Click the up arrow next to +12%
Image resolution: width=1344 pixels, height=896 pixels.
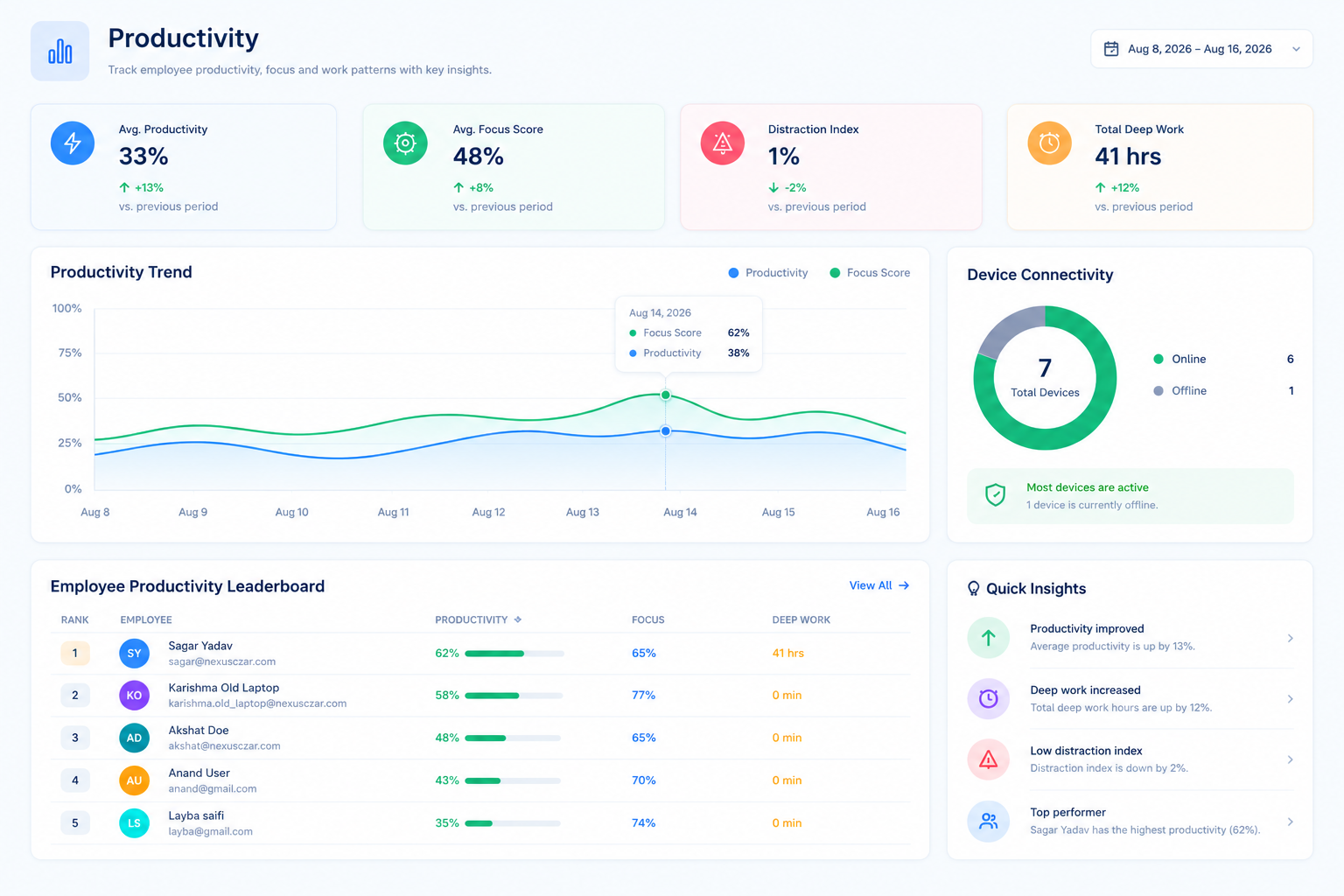[x=1100, y=187]
